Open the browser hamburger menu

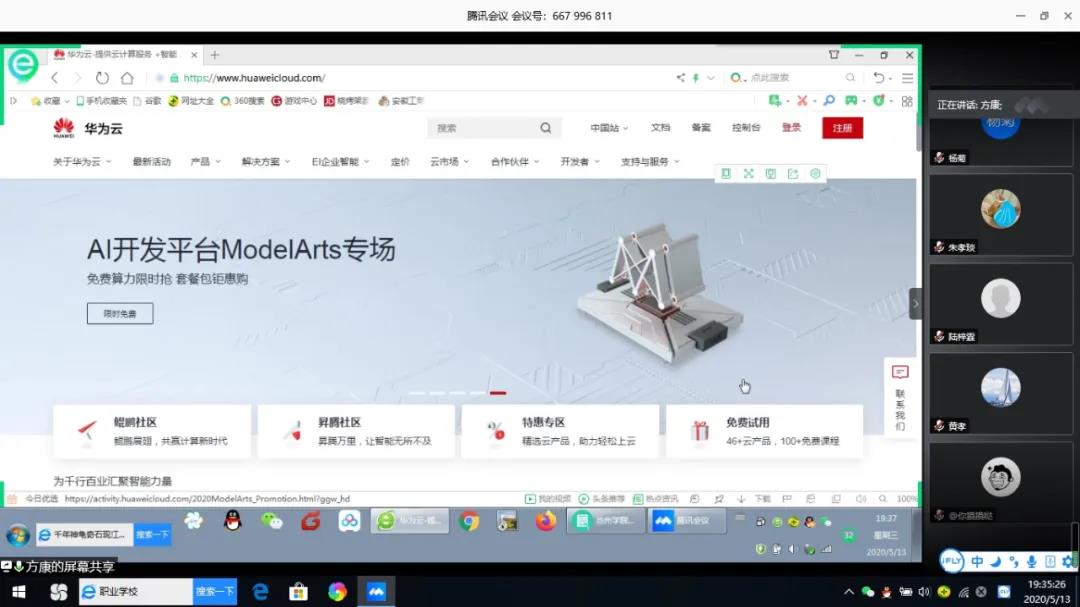click(x=907, y=78)
